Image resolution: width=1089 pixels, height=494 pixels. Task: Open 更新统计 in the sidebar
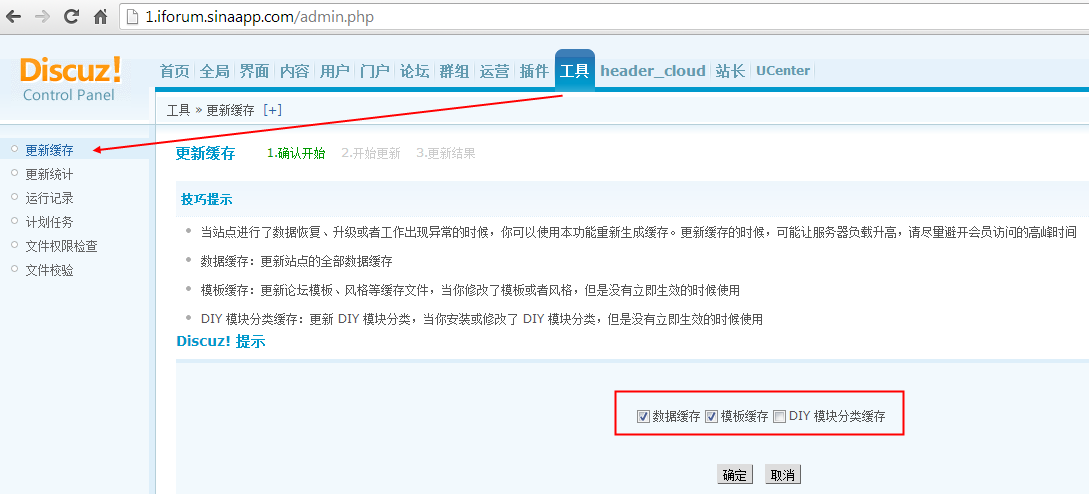click(x=49, y=174)
